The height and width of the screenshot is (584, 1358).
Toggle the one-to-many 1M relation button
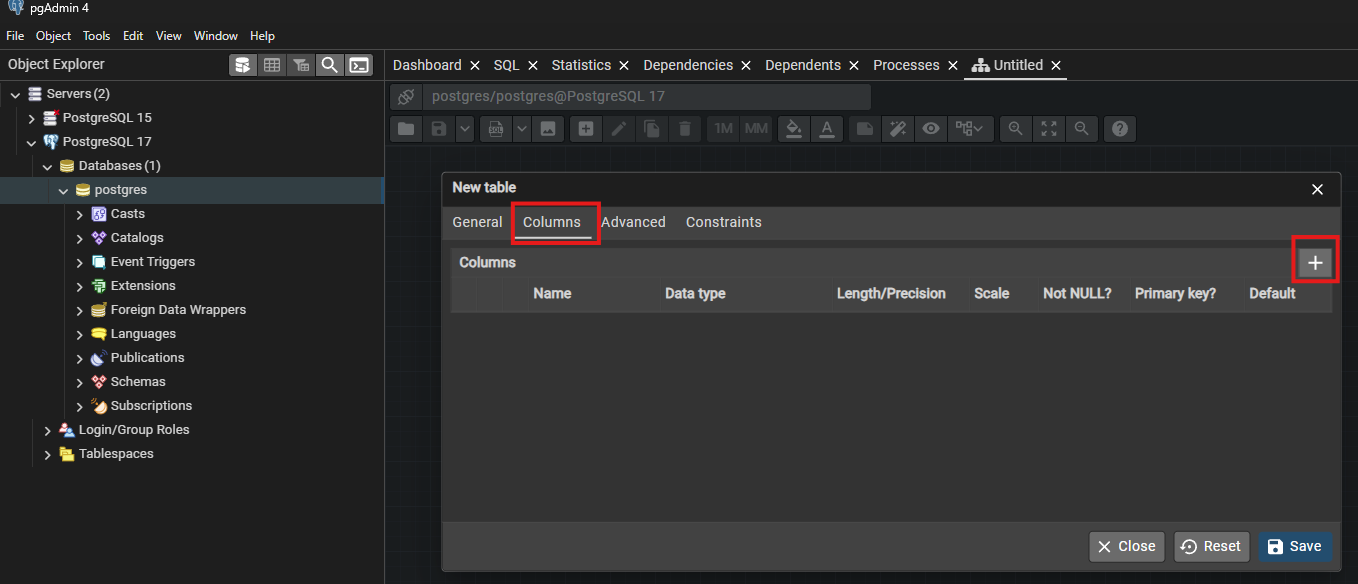[724, 128]
